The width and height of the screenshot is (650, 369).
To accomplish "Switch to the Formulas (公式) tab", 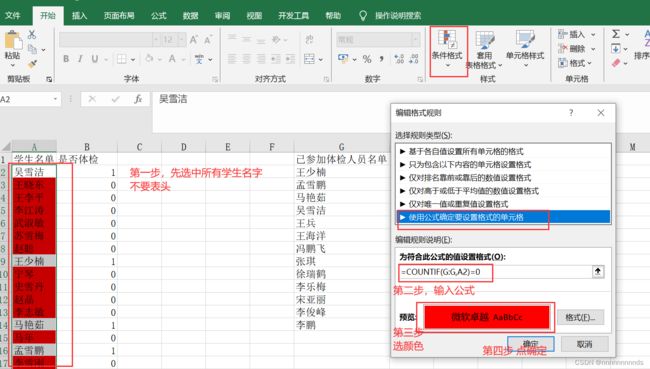I will point(158,16).
